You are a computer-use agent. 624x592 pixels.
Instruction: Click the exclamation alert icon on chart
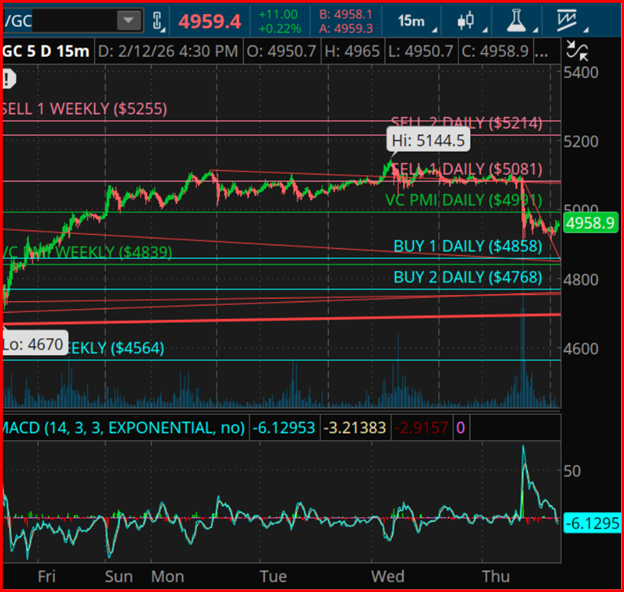8,78
